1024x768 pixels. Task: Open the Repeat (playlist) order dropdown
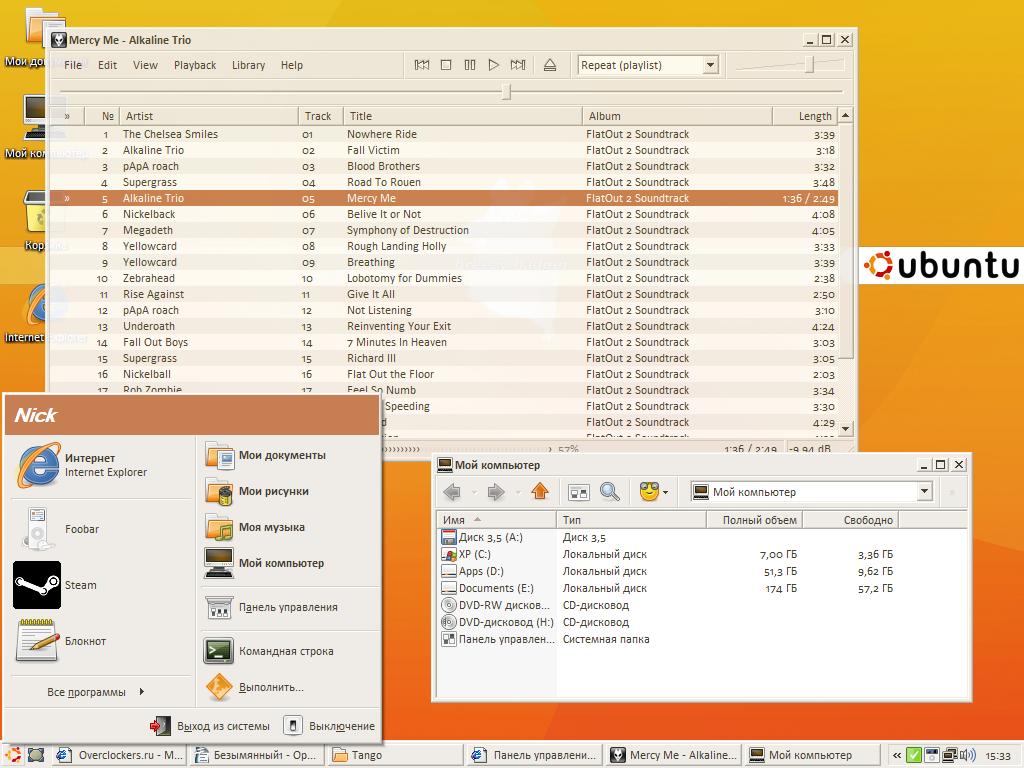[x=711, y=65]
